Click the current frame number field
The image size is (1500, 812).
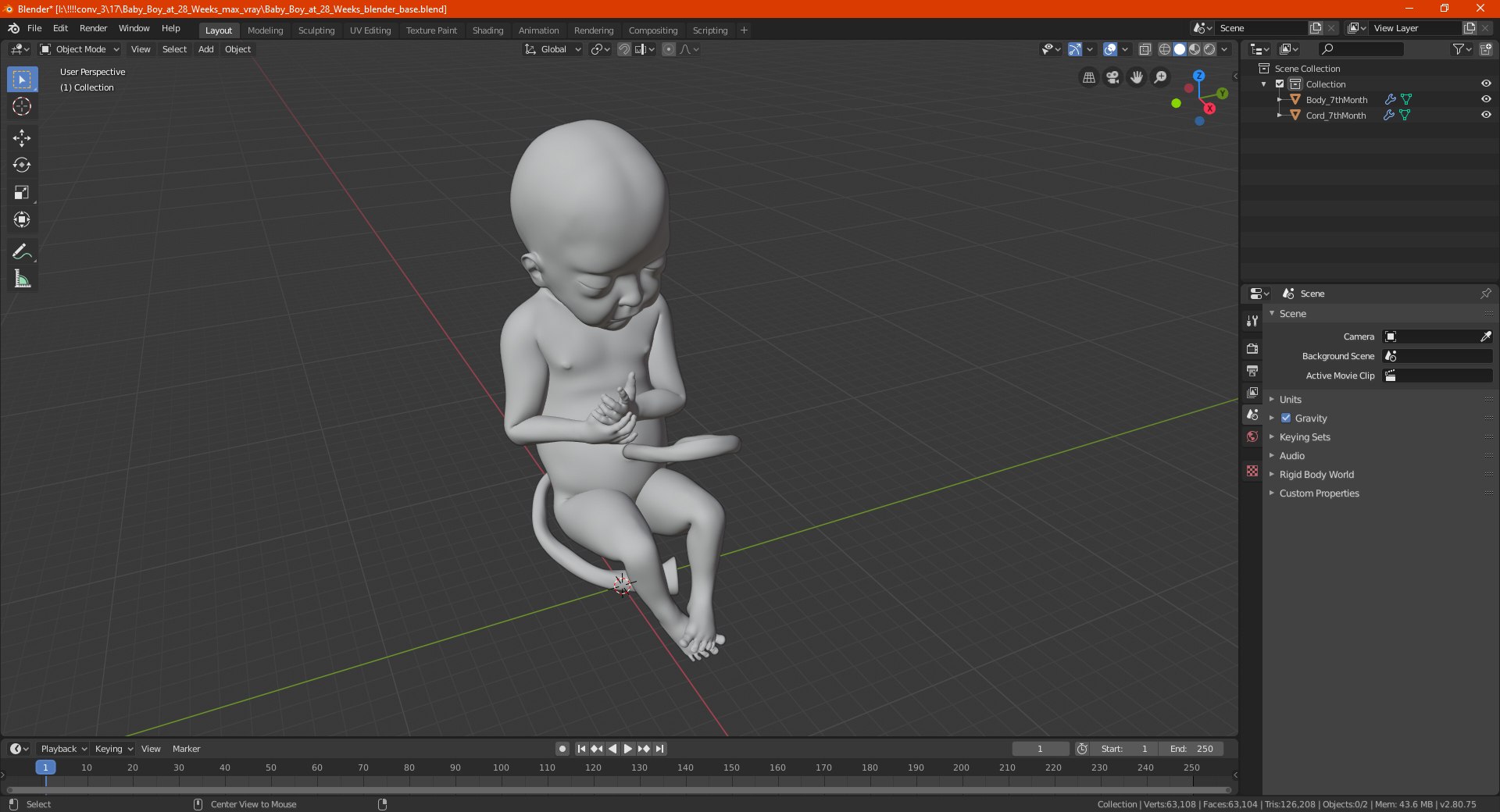click(1040, 749)
